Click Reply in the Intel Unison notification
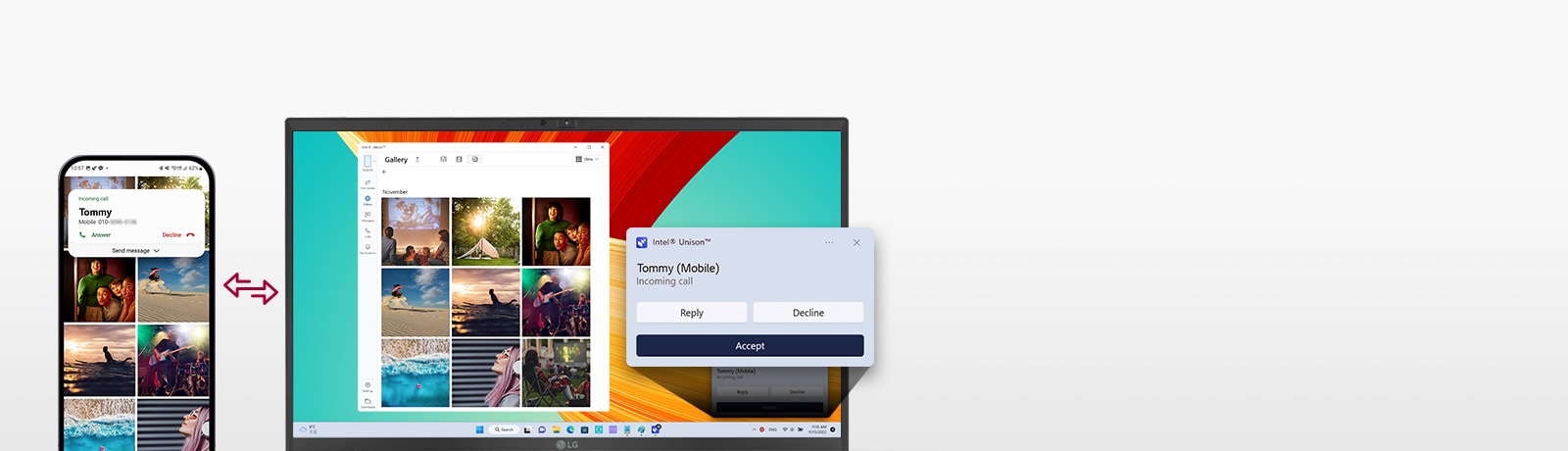Screen dimensions: 1568x451 click(692, 313)
